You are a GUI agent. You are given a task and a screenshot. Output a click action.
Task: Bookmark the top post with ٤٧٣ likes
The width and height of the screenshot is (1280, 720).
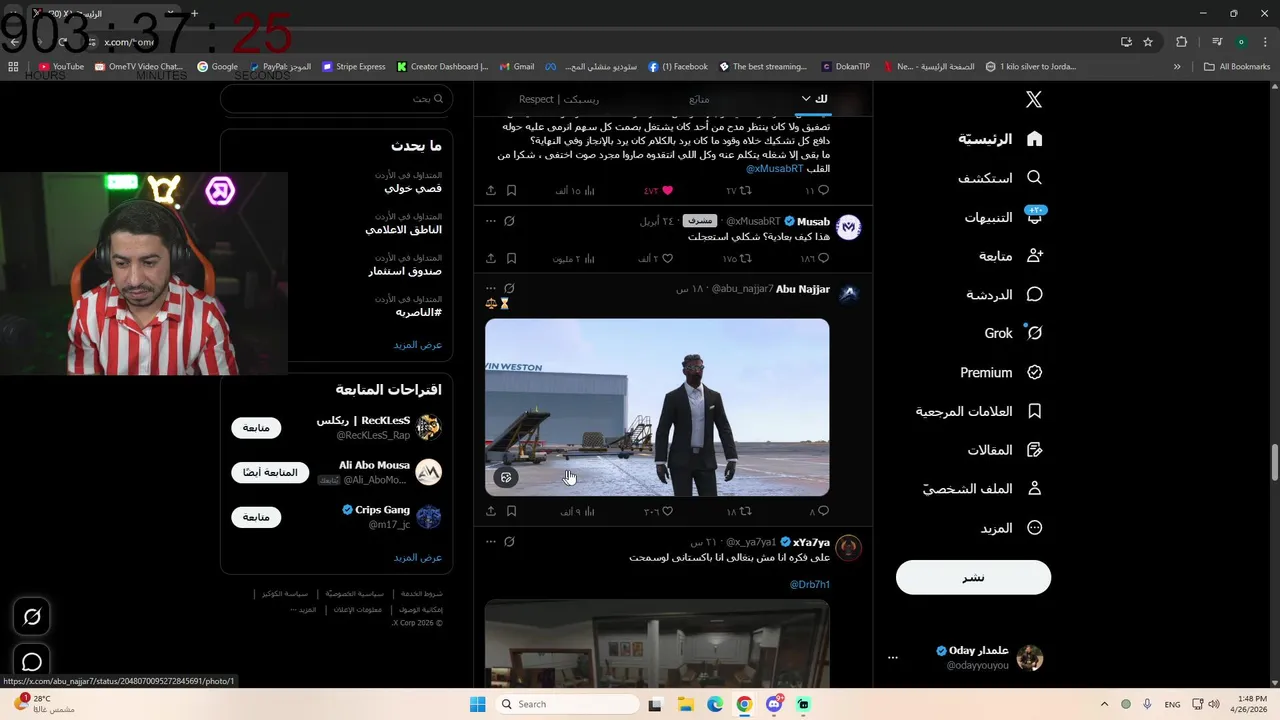click(x=511, y=190)
